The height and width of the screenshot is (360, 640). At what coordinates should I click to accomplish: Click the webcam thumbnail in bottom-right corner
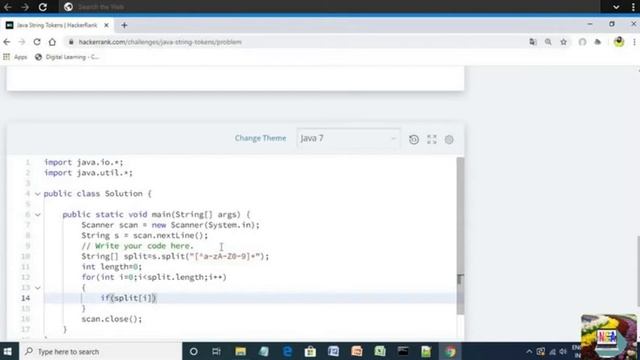click(609, 337)
